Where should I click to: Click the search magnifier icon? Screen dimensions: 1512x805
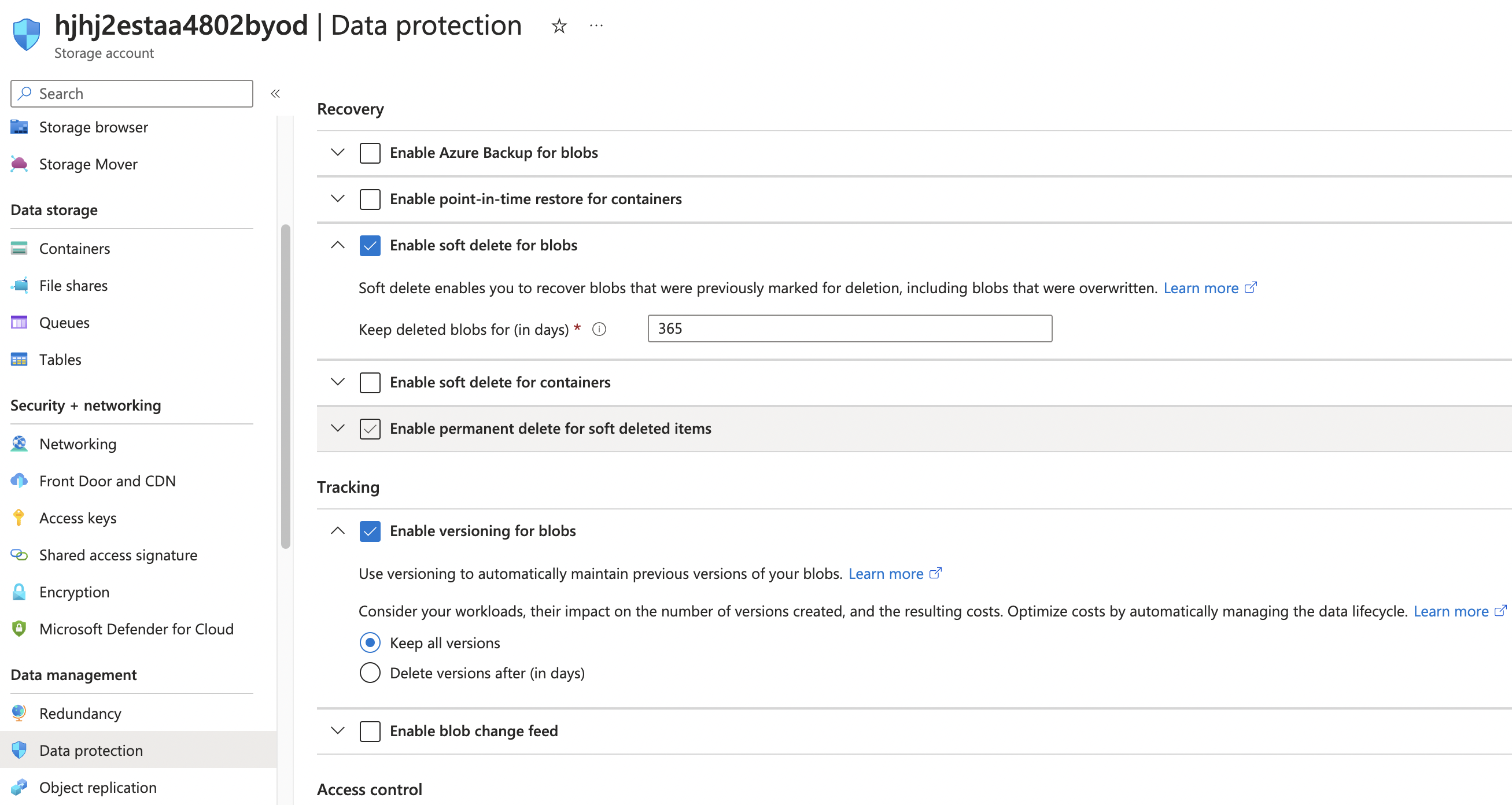pyautogui.click(x=24, y=94)
